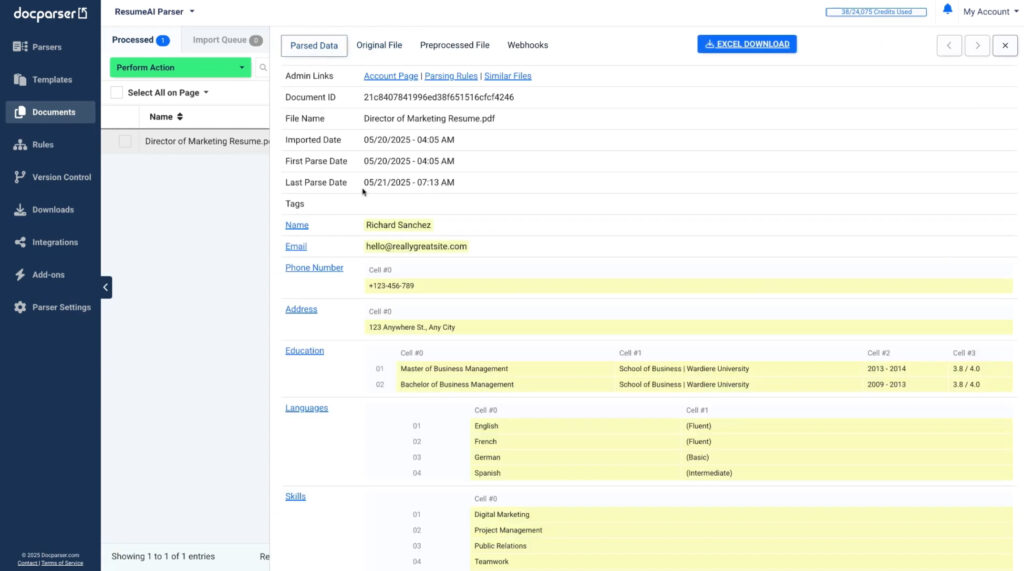
Task: Open the Rules sidebar icon
Action: click(x=20, y=145)
